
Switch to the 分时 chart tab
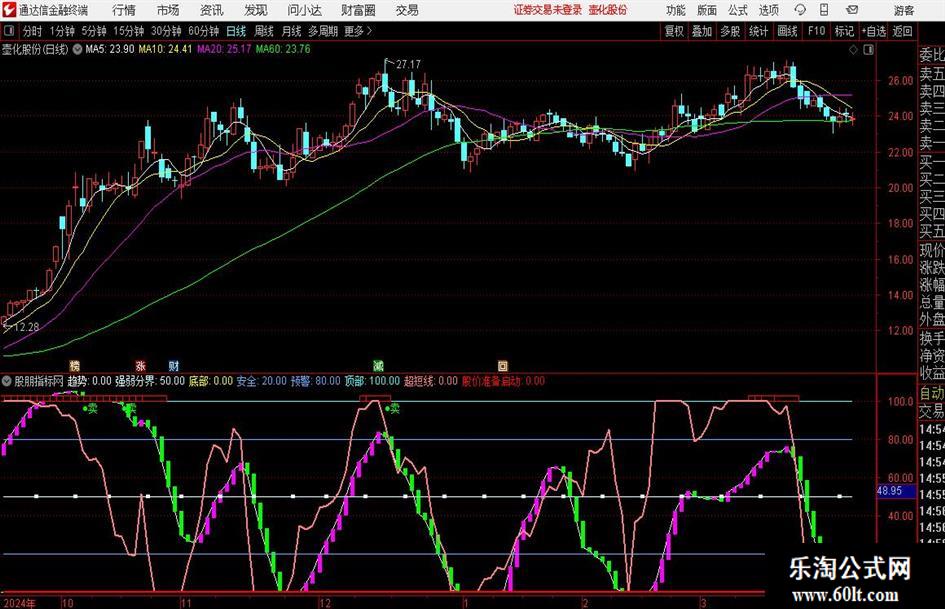click(x=33, y=31)
